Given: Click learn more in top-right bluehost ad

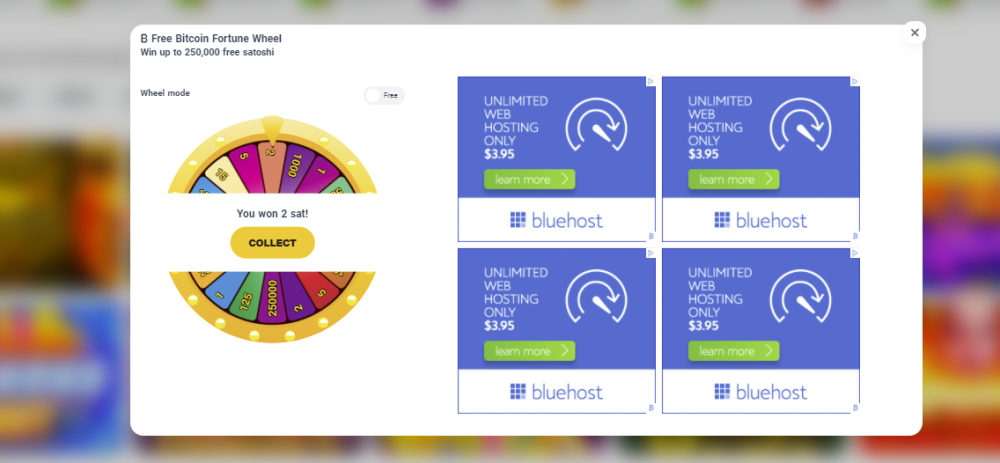Looking at the screenshot, I should (733, 179).
